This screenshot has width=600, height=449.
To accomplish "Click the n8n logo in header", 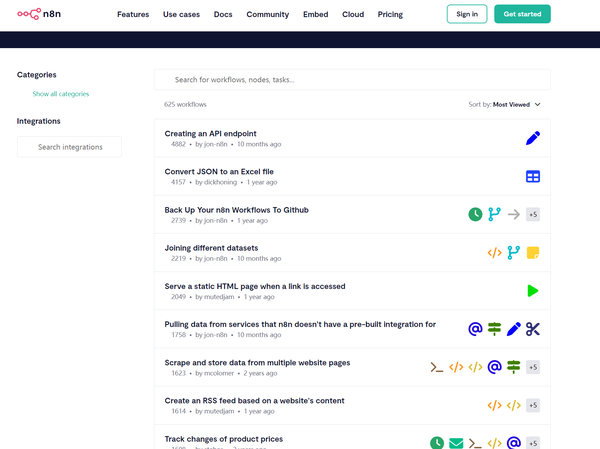I will 39,14.
